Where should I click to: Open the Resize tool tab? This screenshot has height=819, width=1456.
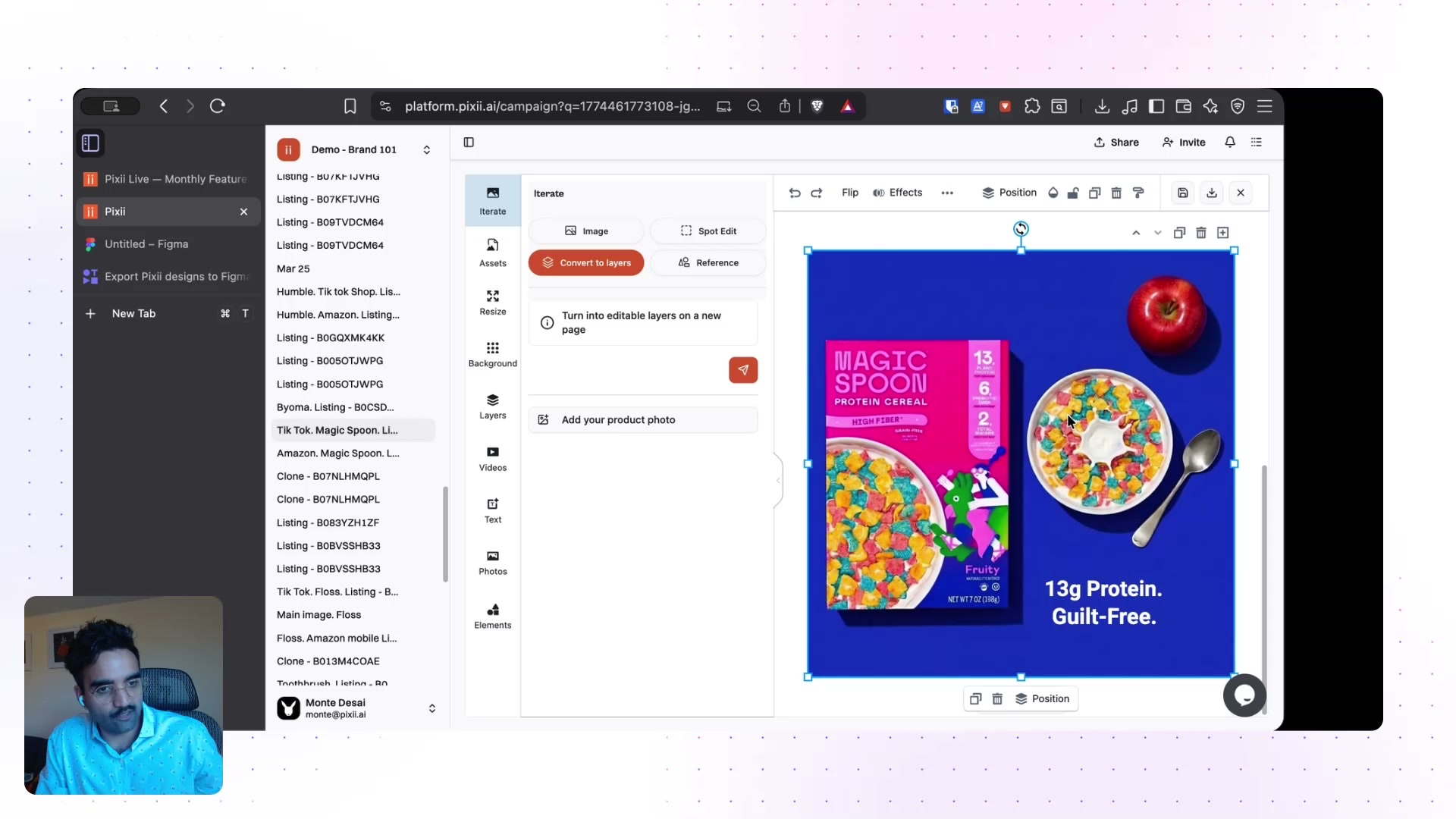coord(493,303)
